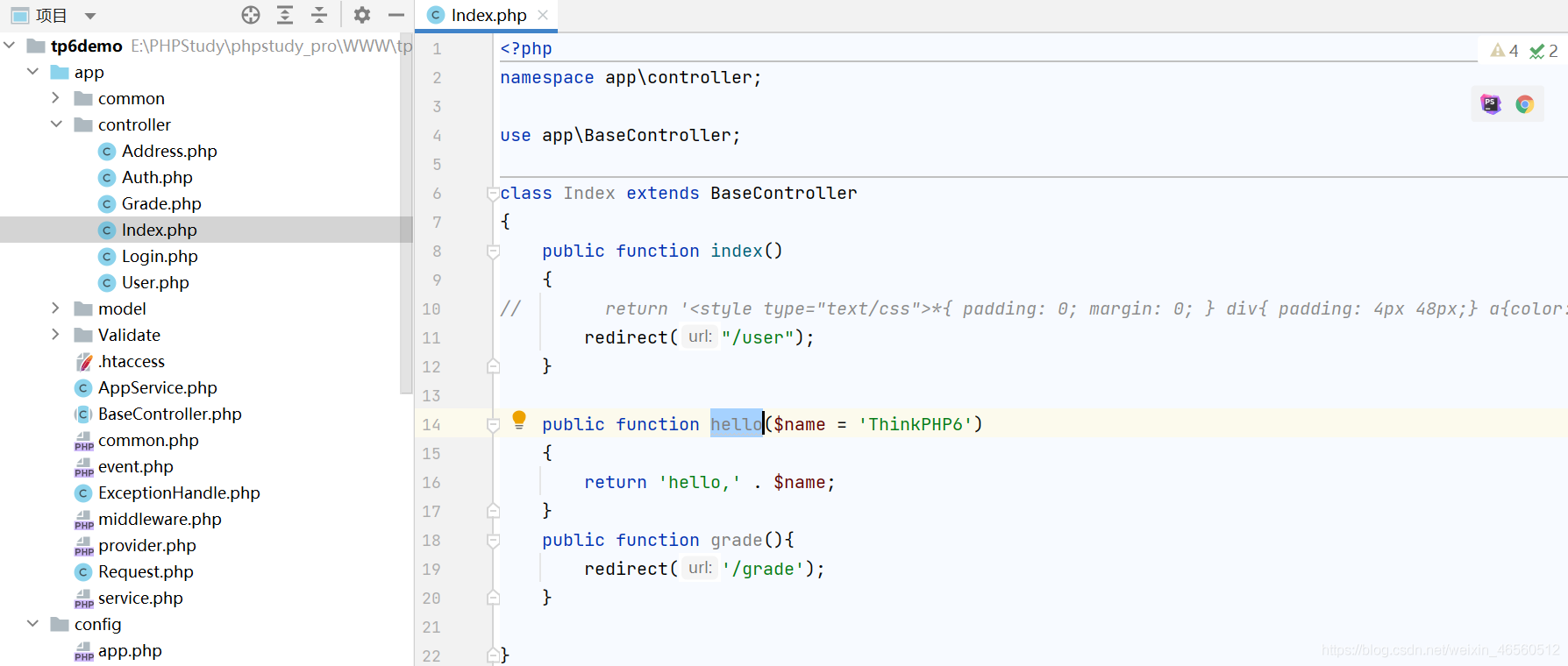
Task: Click the common folder label
Action: (x=132, y=98)
